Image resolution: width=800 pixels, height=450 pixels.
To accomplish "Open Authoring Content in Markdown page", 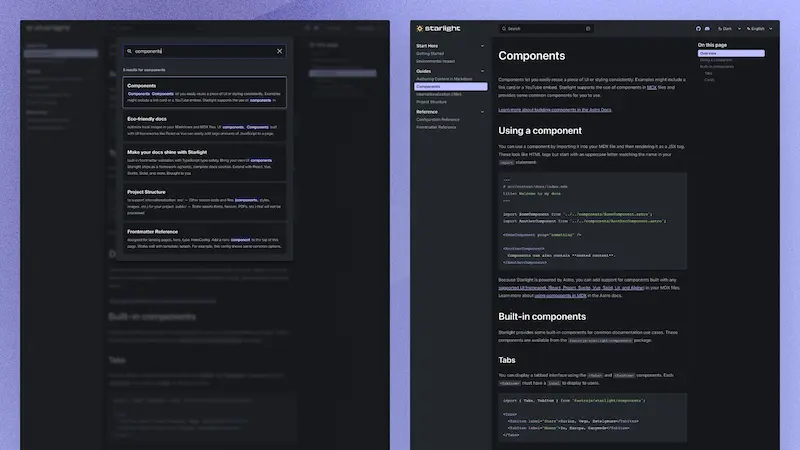I will tap(444, 79).
